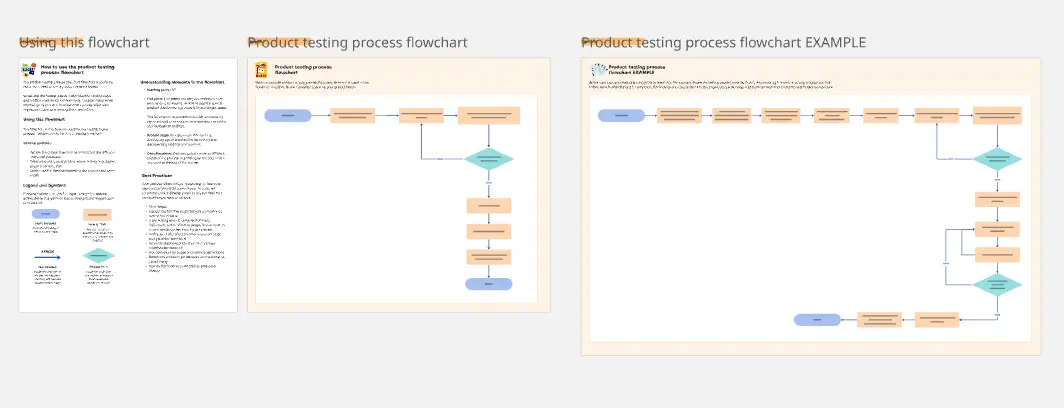Click the blue arrow legend symbol in the guide

coord(47,257)
